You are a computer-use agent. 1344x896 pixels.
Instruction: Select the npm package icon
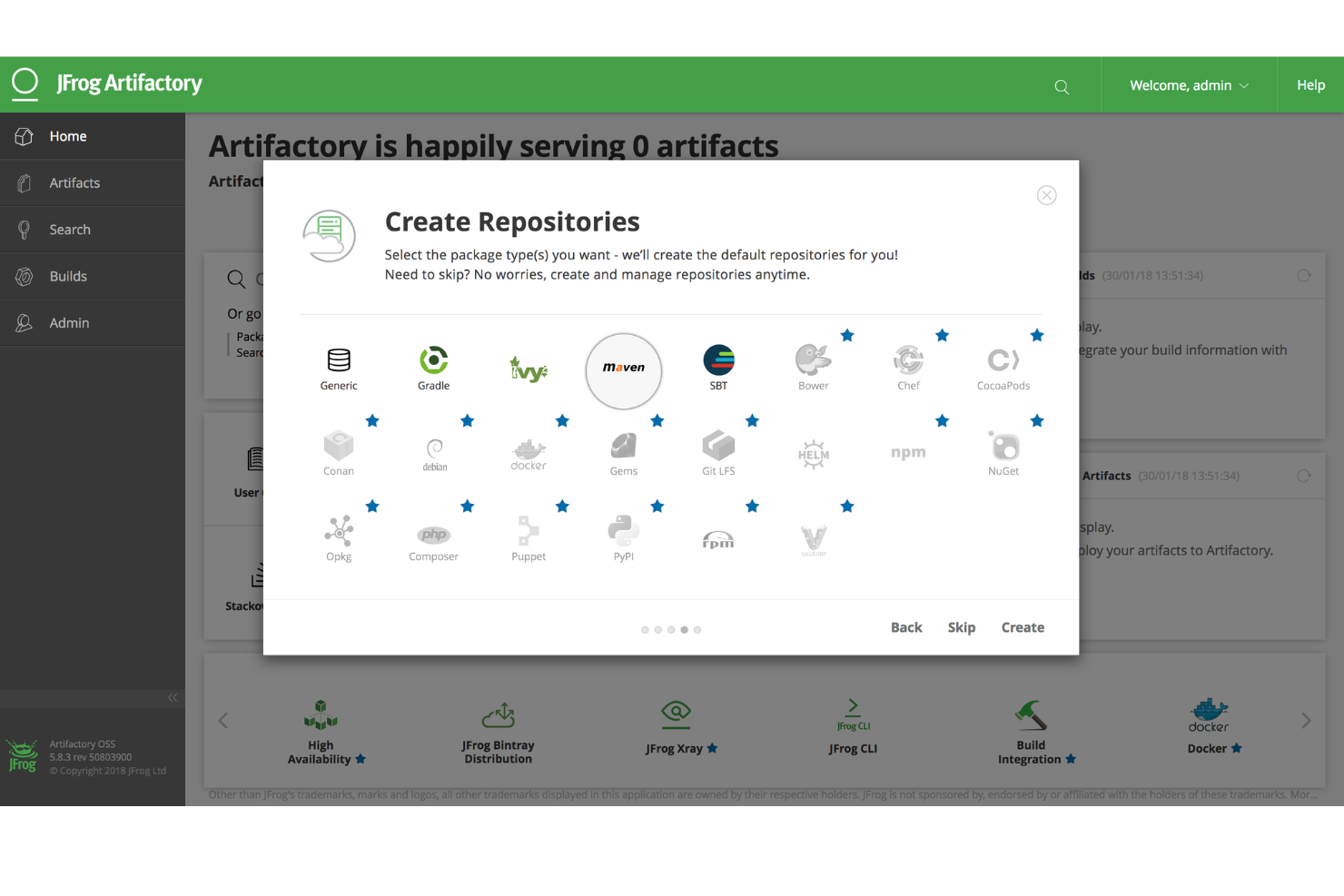pyautogui.click(x=908, y=453)
